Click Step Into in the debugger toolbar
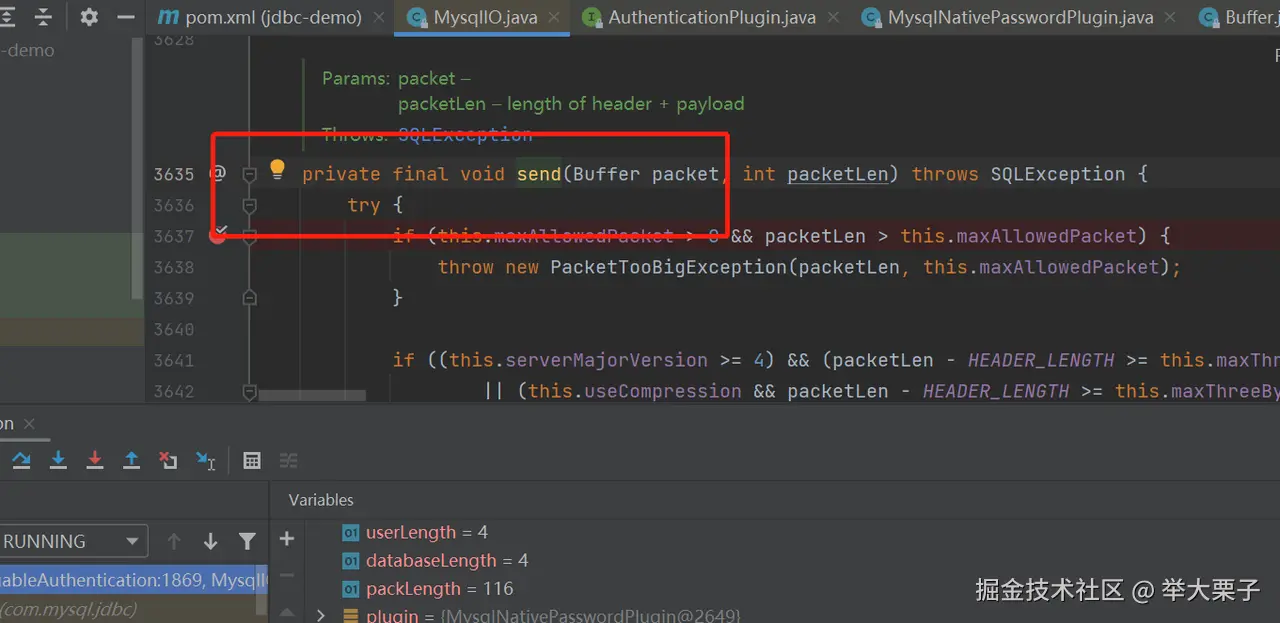This screenshot has width=1280, height=623. [x=58, y=460]
